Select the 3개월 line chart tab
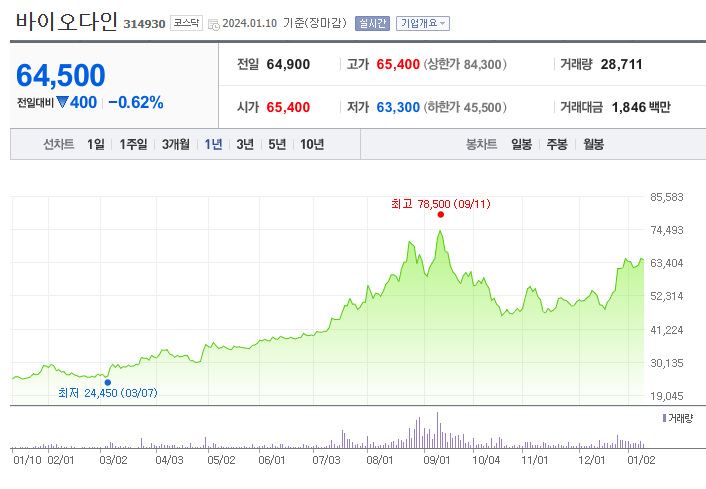This screenshot has width=706, height=489. click(x=176, y=144)
